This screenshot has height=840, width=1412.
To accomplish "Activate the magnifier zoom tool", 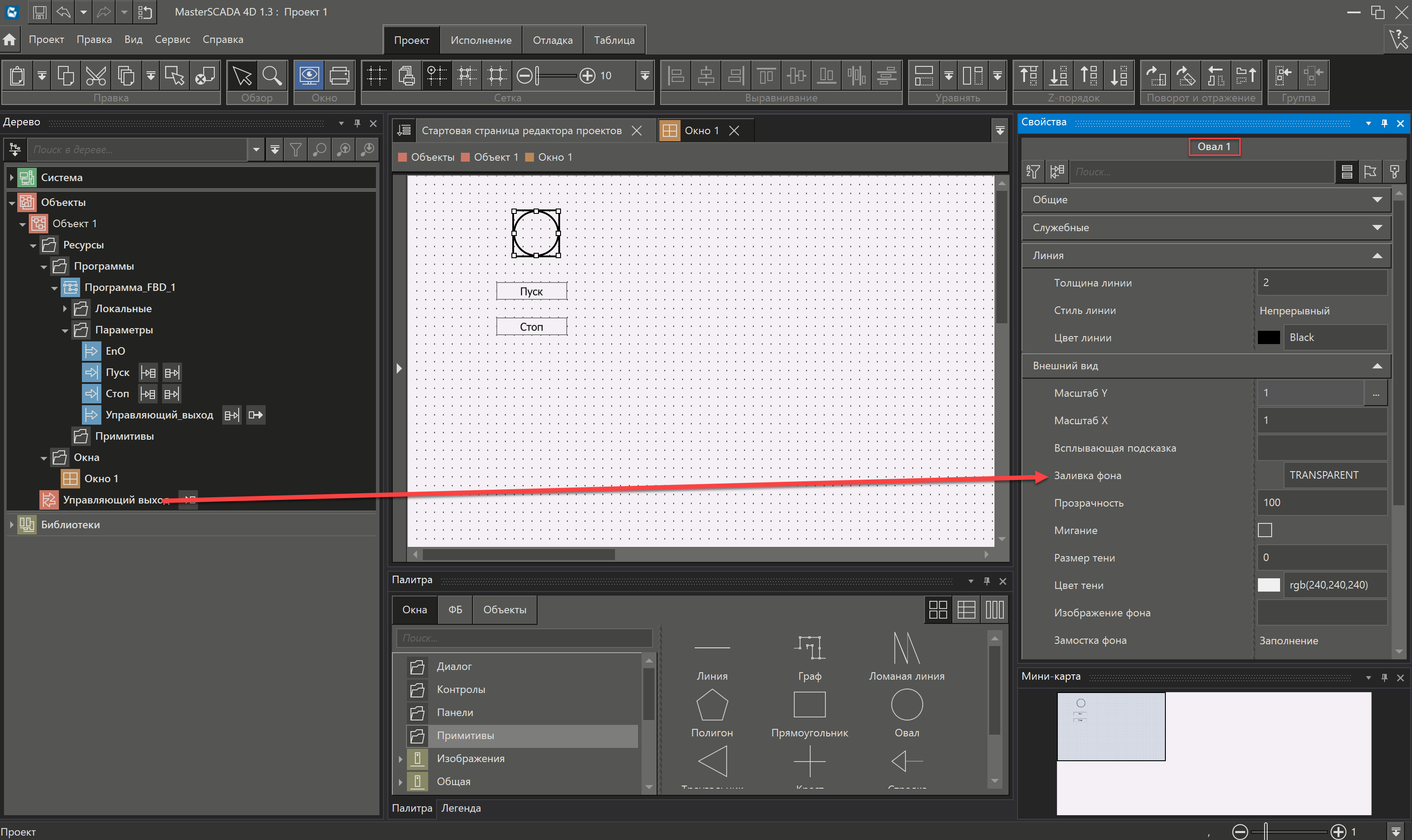I will tap(272, 75).
